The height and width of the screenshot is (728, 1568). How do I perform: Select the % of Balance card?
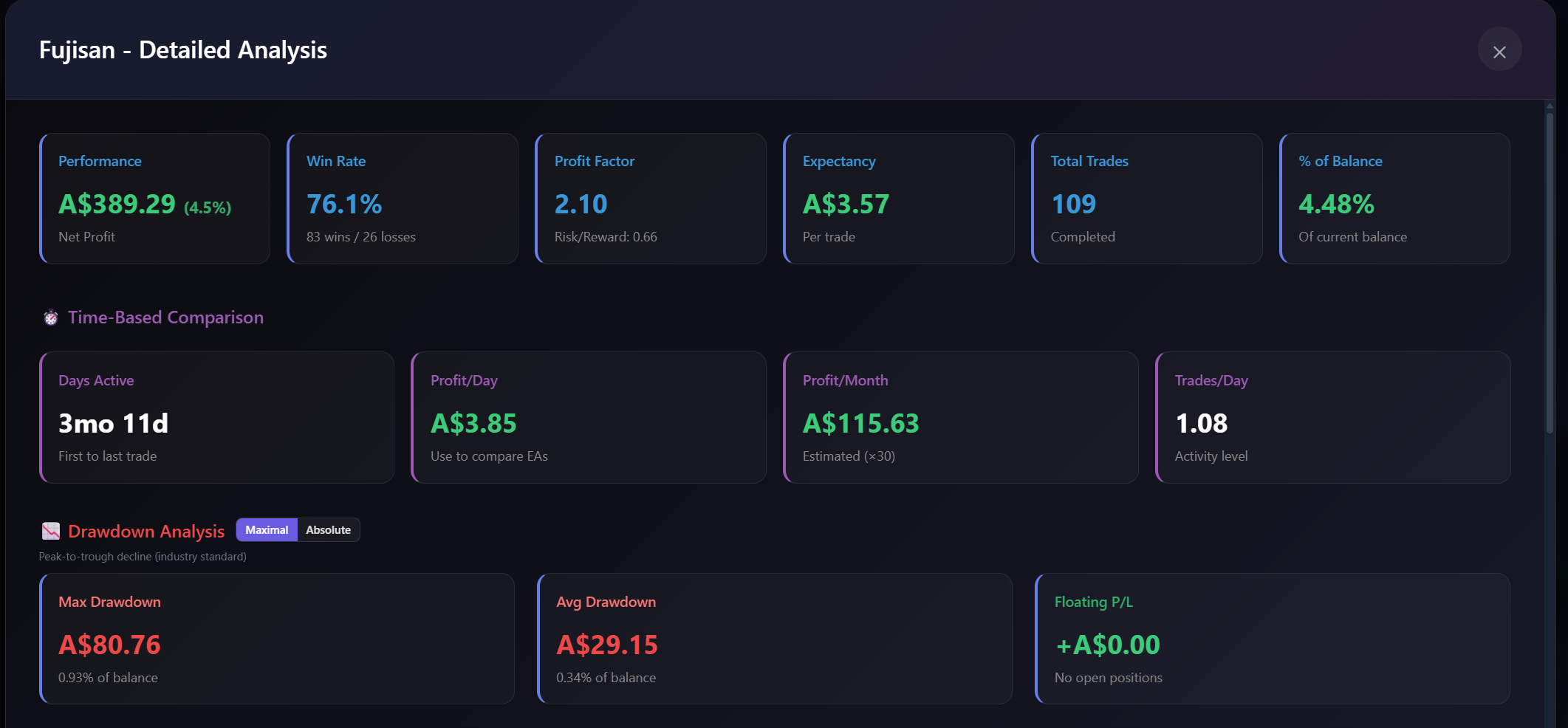(1395, 199)
